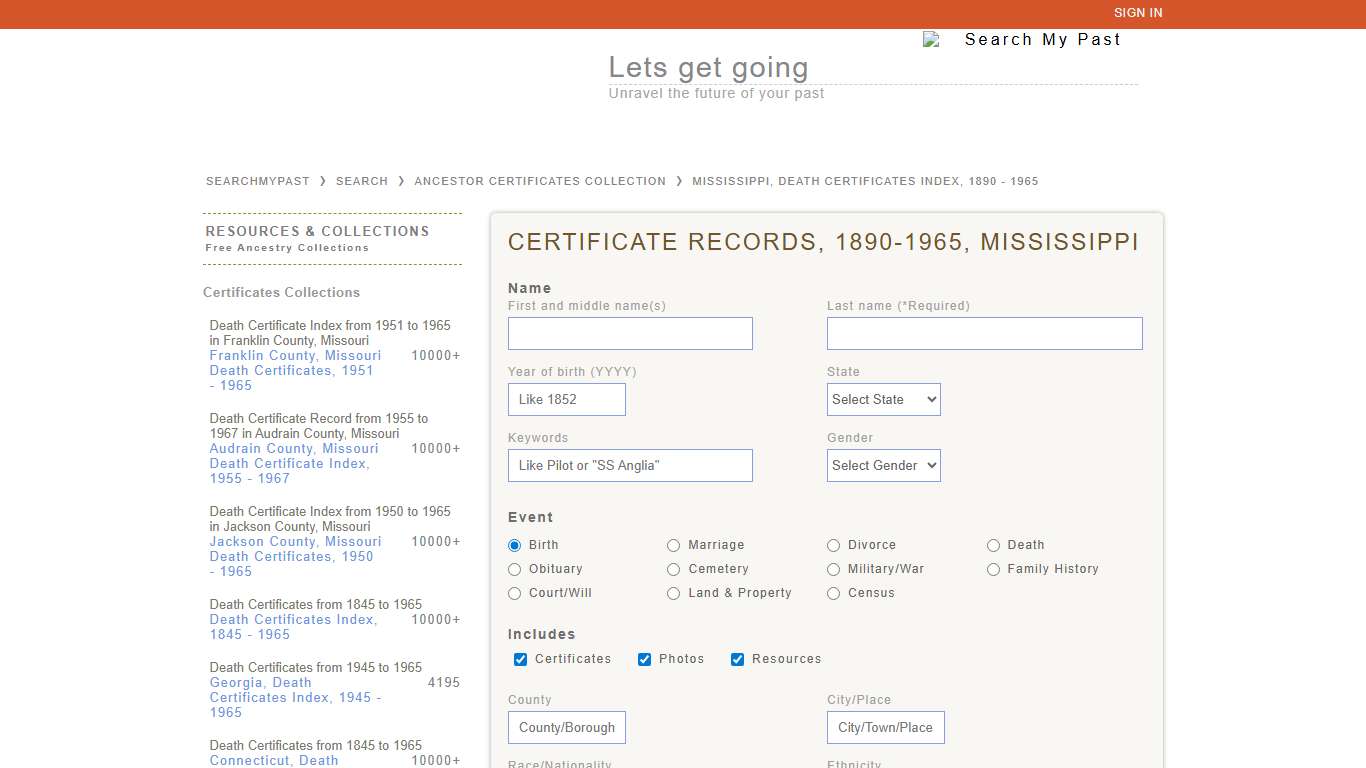Open ANCESTOR CERTIFICATES COLLECTION breadcrumb link
This screenshot has width=1366, height=768.
[x=540, y=181]
